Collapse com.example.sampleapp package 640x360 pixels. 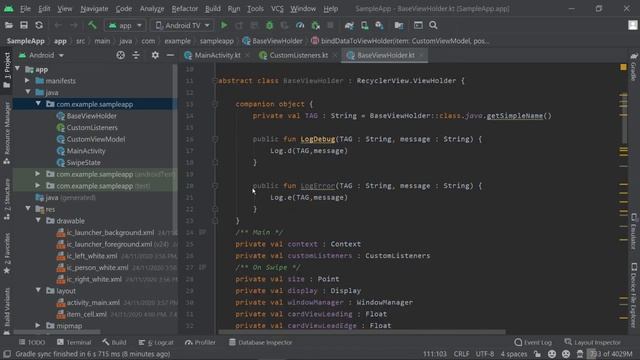click(x=38, y=104)
